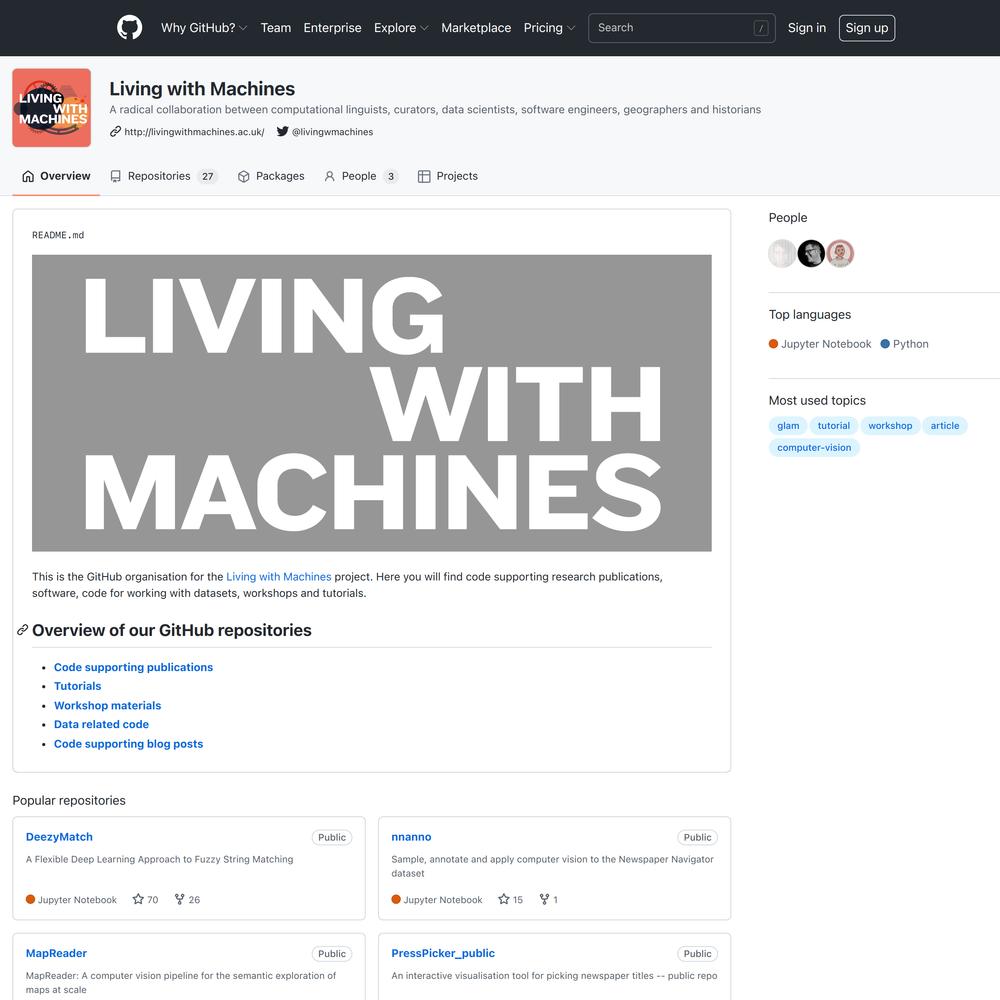Open the MapReader repository link
This screenshot has width=1000, height=1000.
[56, 954]
